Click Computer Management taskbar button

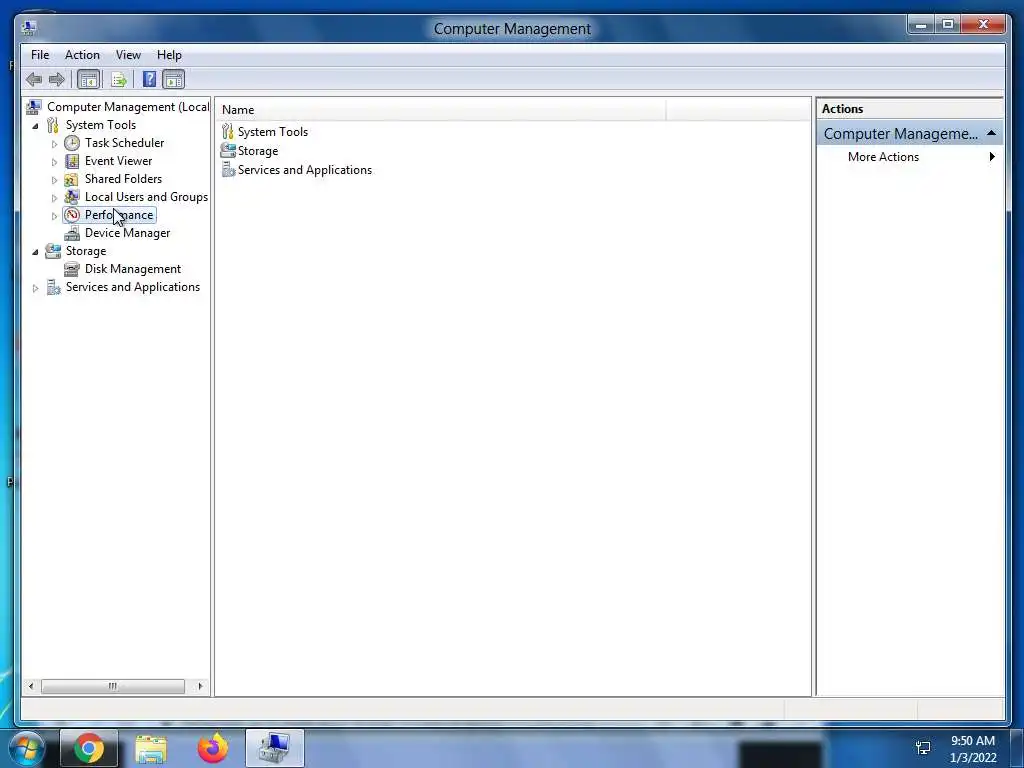[x=275, y=748]
